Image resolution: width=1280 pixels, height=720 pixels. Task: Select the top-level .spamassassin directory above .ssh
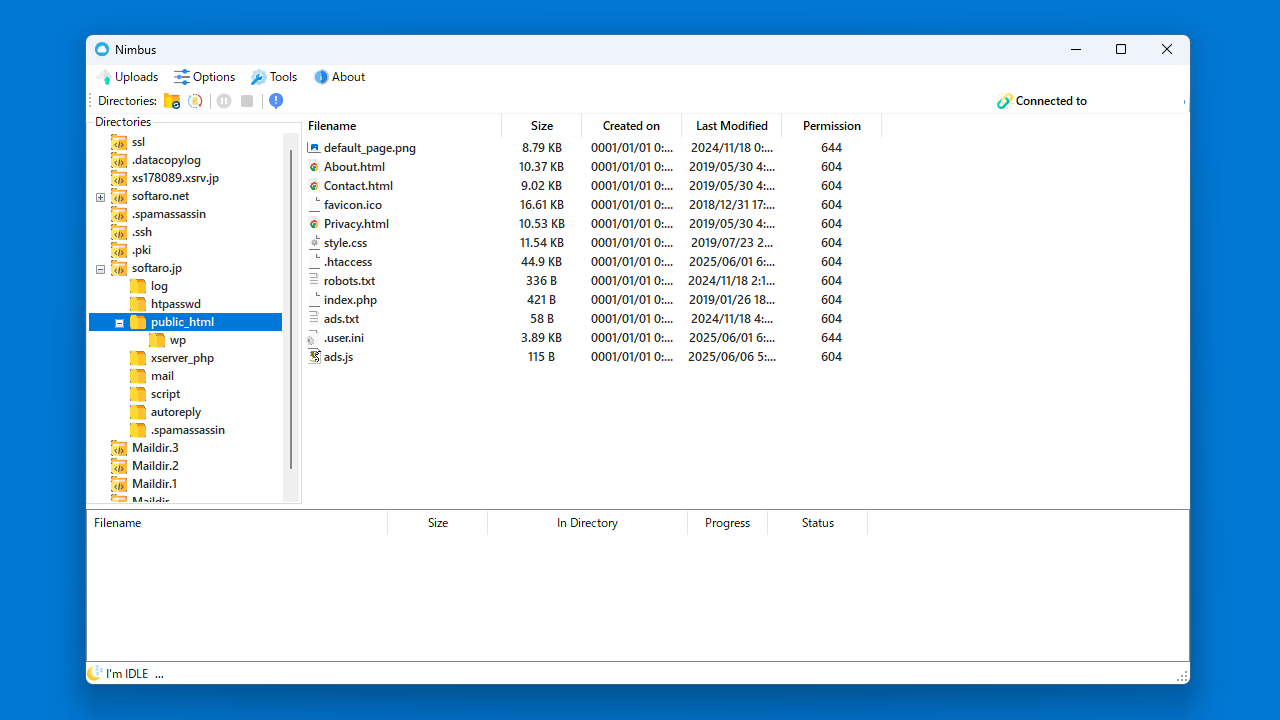(169, 214)
